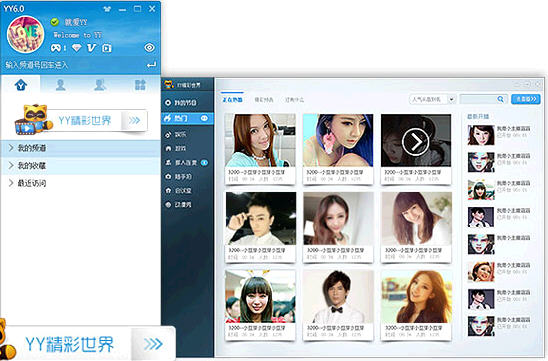Image resolution: width=548 pixels, height=361 pixels.
Task: Minimize the YY6.0 main window
Action: [x=122, y=9]
